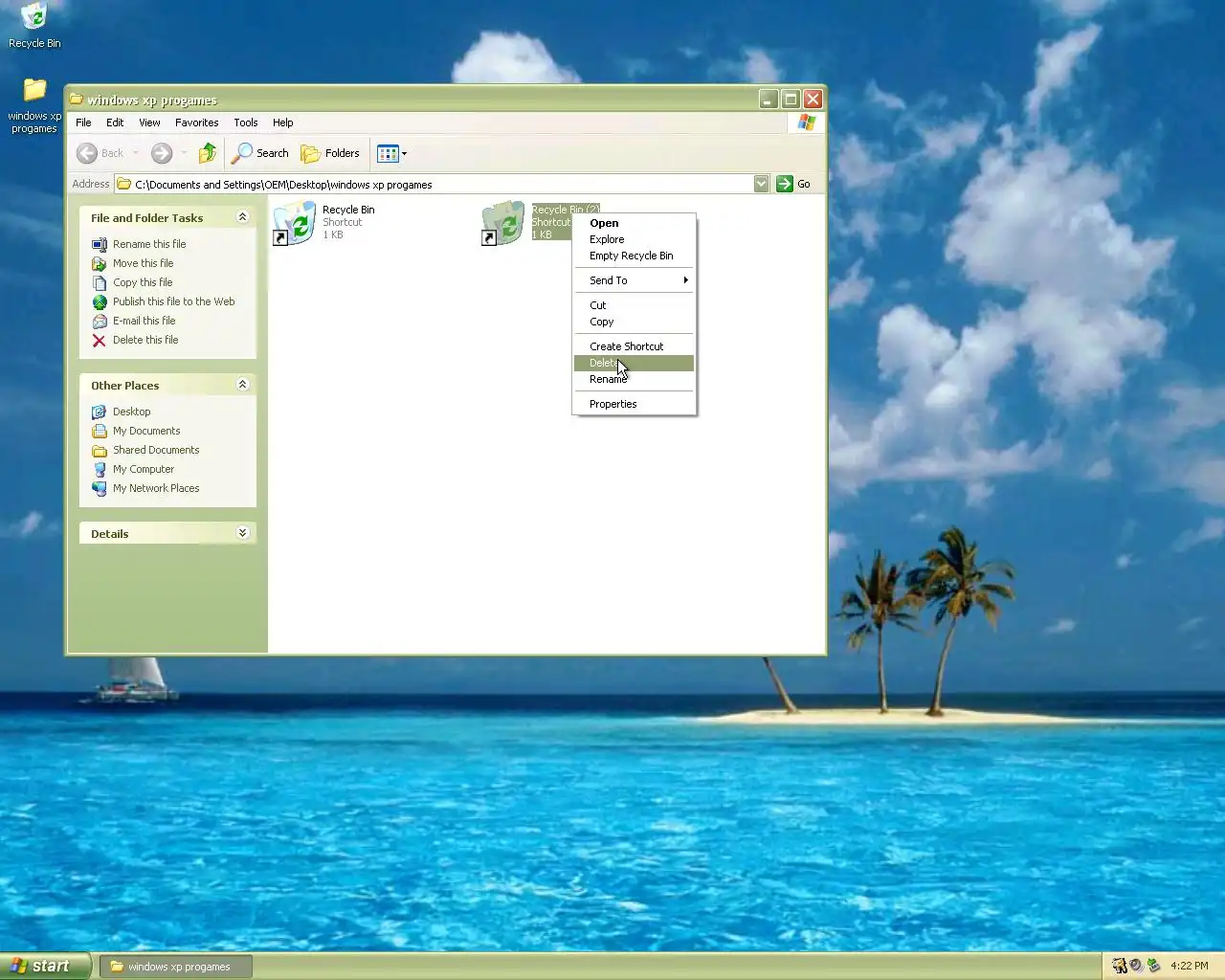Open My Network Places link

click(156, 488)
